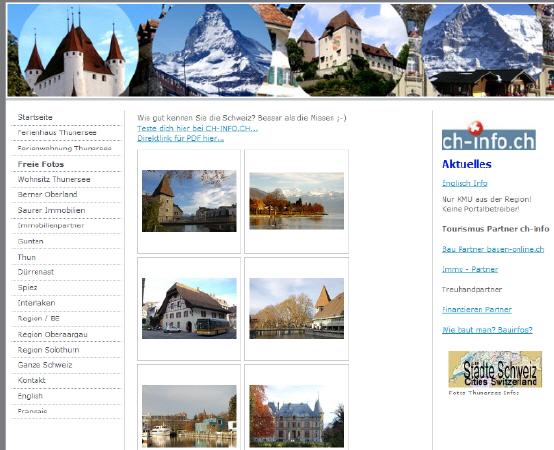View the chateau with autumn tree thumbnail
Image resolution: width=554 pixels, height=450 pixels.
(x=296, y=416)
